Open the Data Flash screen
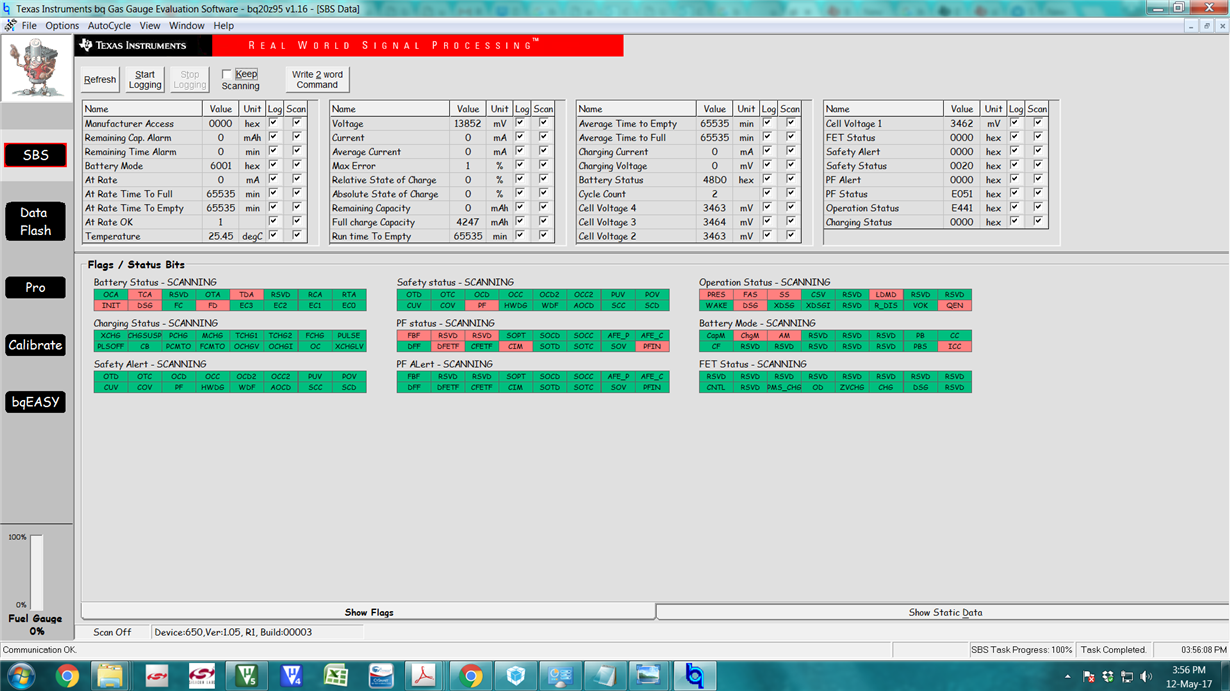This screenshot has width=1230, height=691. 35,222
